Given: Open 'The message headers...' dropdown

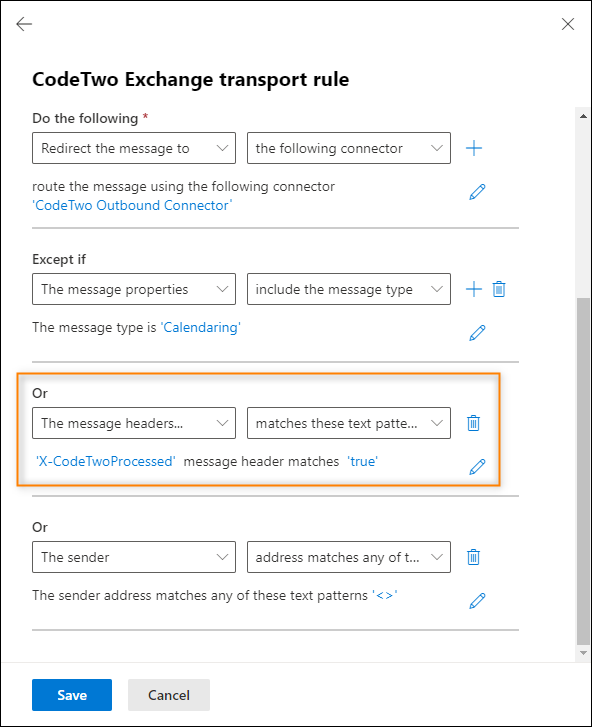Looking at the screenshot, I should click(134, 423).
